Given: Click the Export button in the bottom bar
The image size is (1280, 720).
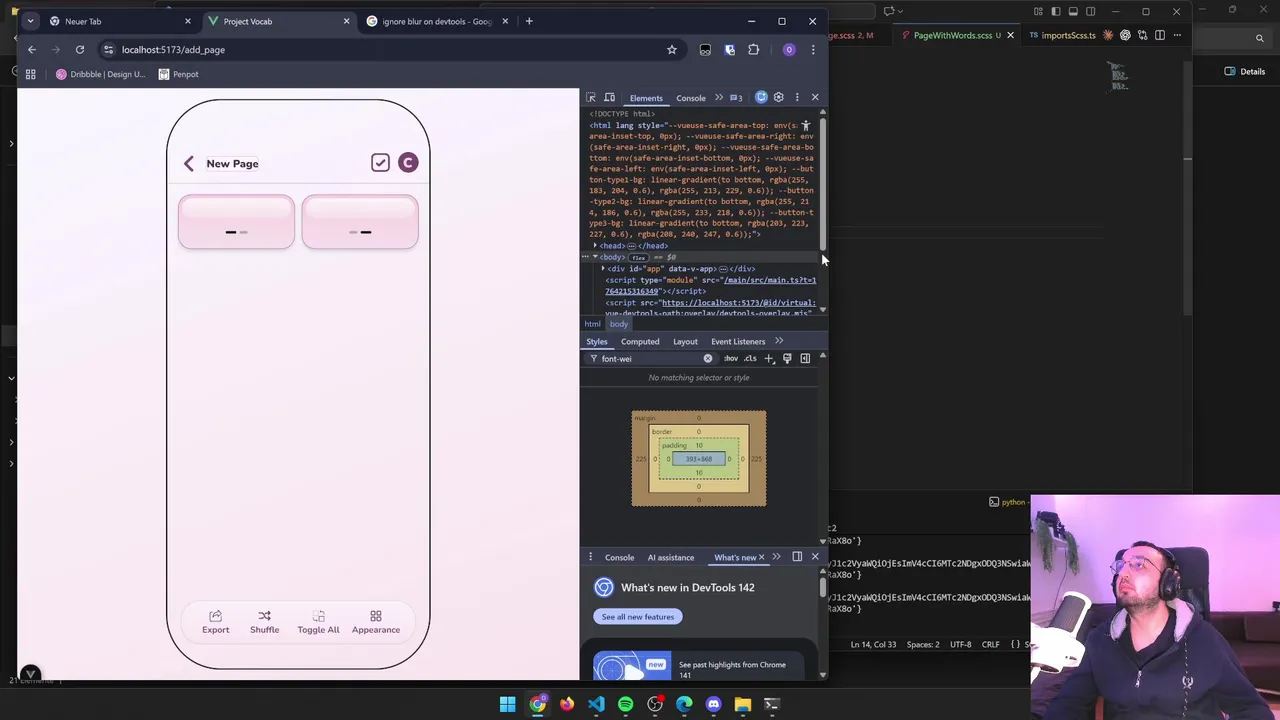Looking at the screenshot, I should pyautogui.click(x=215, y=622).
